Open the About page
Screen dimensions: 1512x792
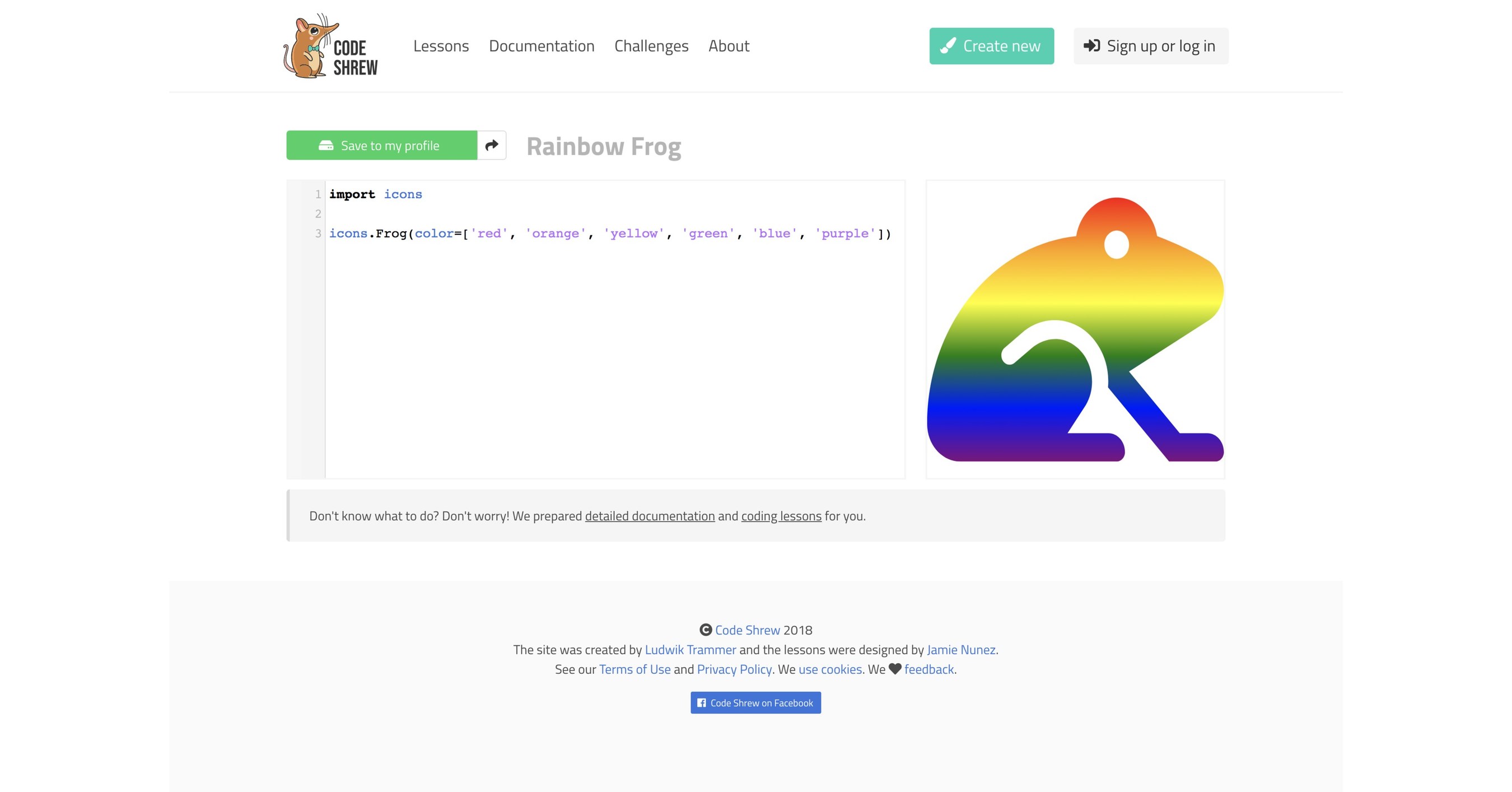729,46
